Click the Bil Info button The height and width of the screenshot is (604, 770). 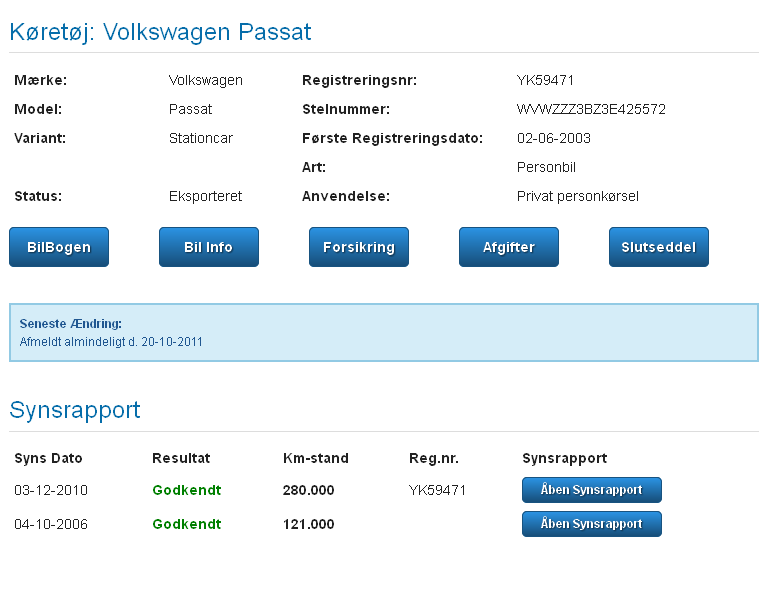click(x=209, y=247)
